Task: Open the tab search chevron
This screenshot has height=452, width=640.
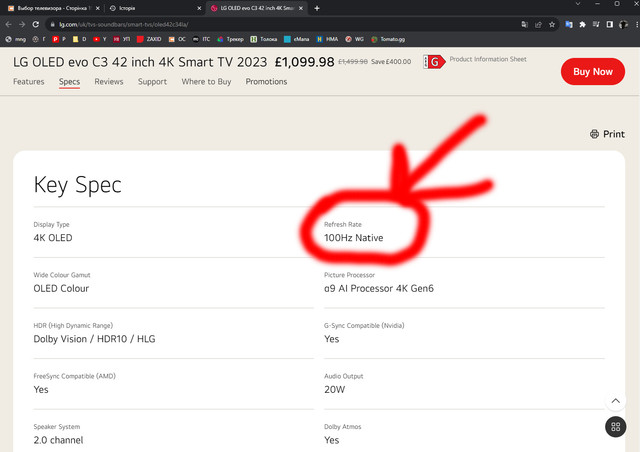Action: click(x=578, y=4)
